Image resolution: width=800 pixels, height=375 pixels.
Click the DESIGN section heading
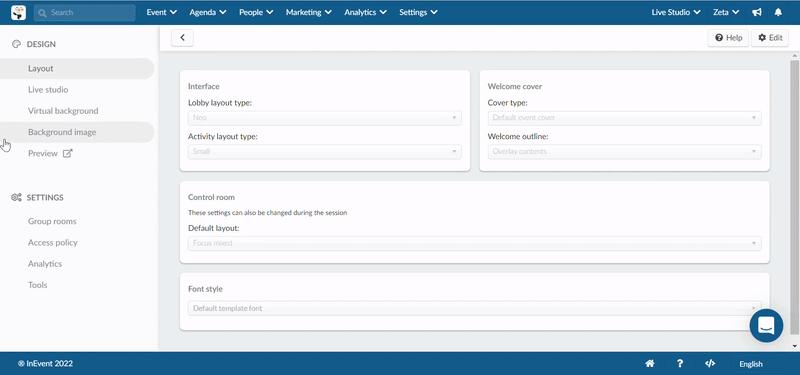[41, 44]
